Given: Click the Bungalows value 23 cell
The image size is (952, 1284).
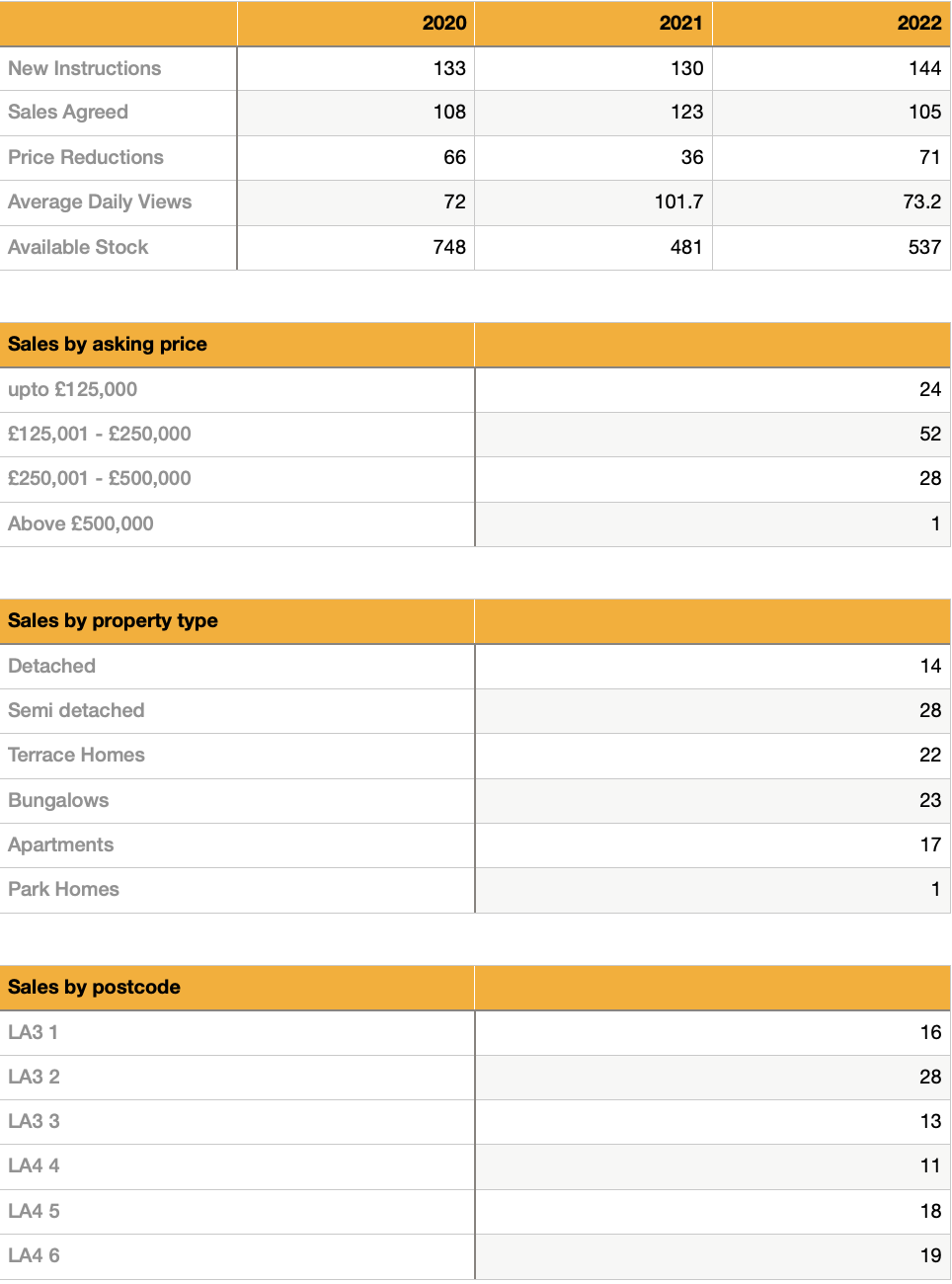Looking at the screenshot, I should click(x=929, y=800).
